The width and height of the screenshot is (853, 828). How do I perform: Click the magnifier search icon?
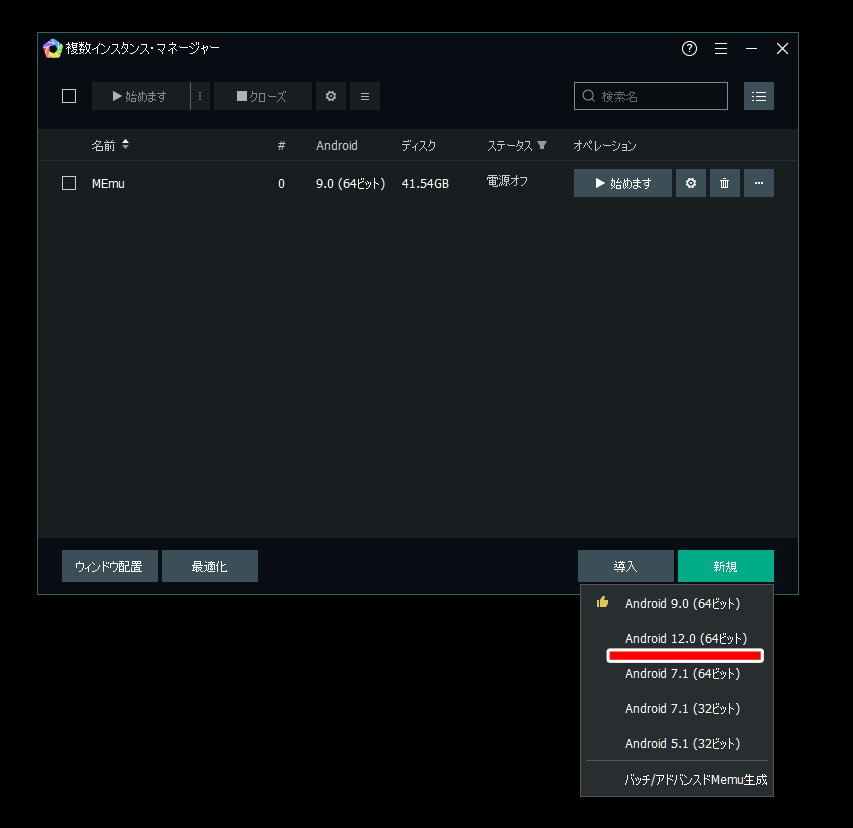point(589,96)
